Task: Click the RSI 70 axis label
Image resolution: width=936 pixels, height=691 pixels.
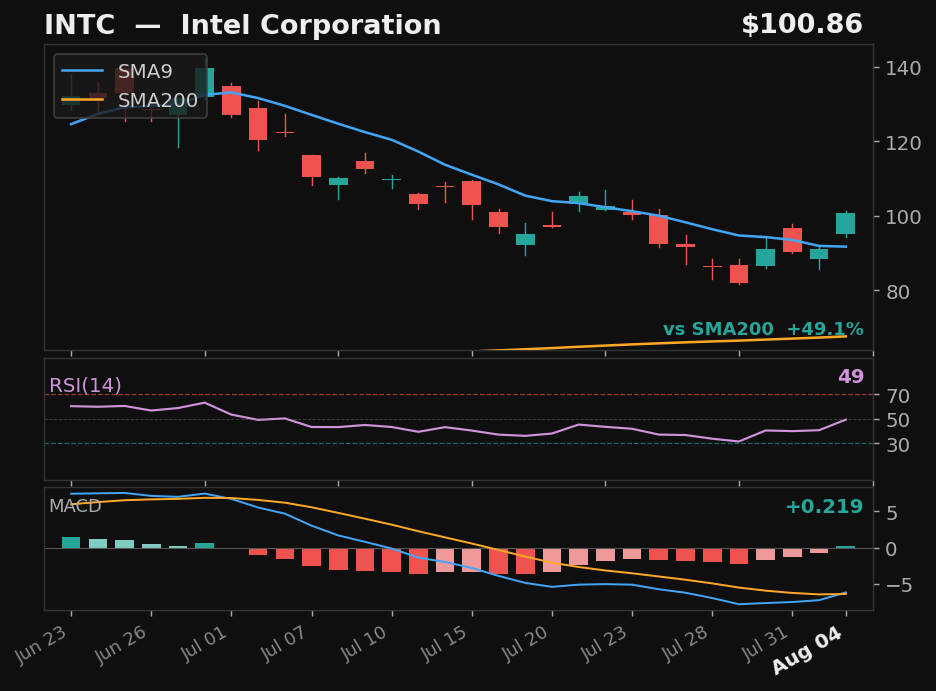Action: (898, 396)
